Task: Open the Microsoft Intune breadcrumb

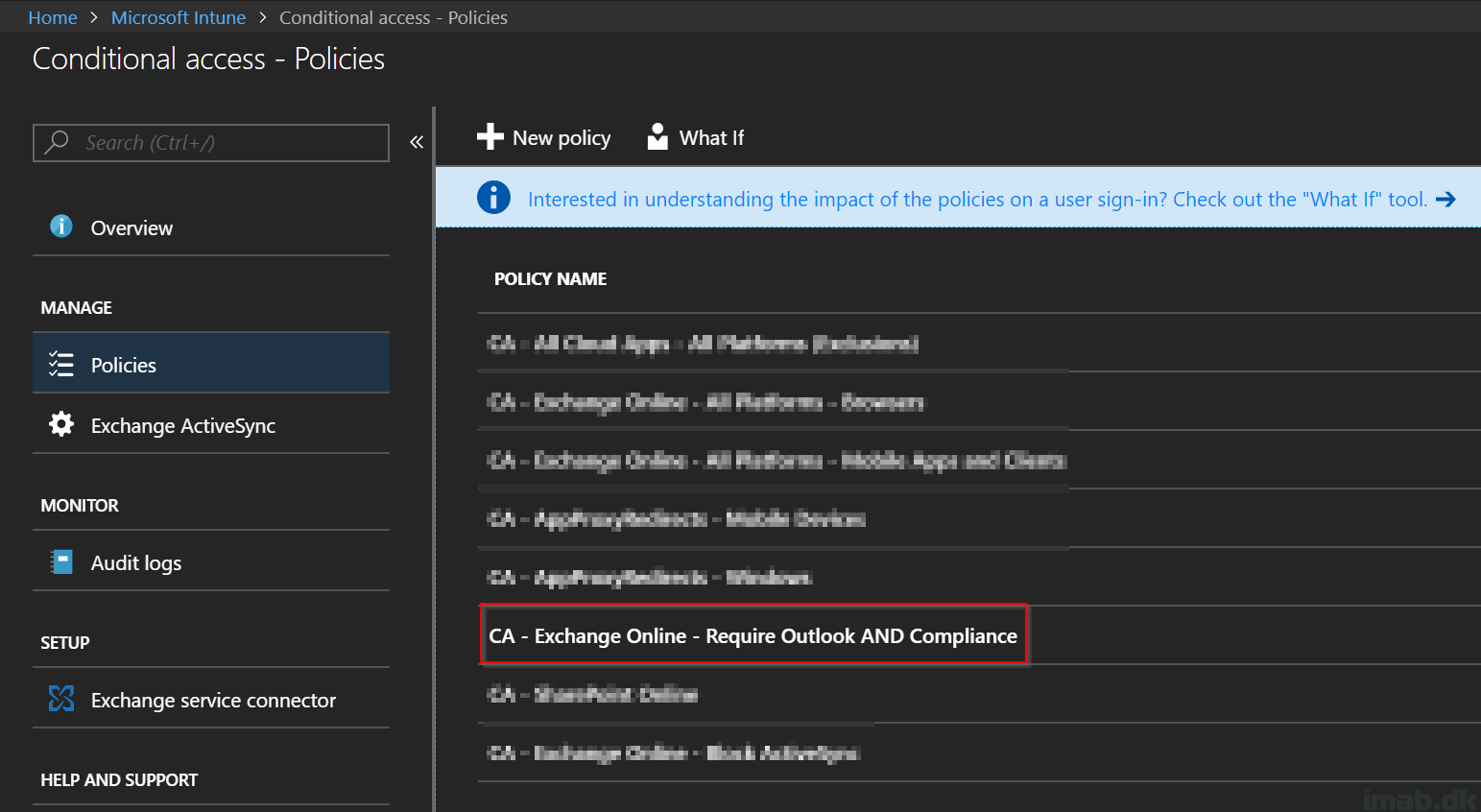Action: click(x=179, y=17)
